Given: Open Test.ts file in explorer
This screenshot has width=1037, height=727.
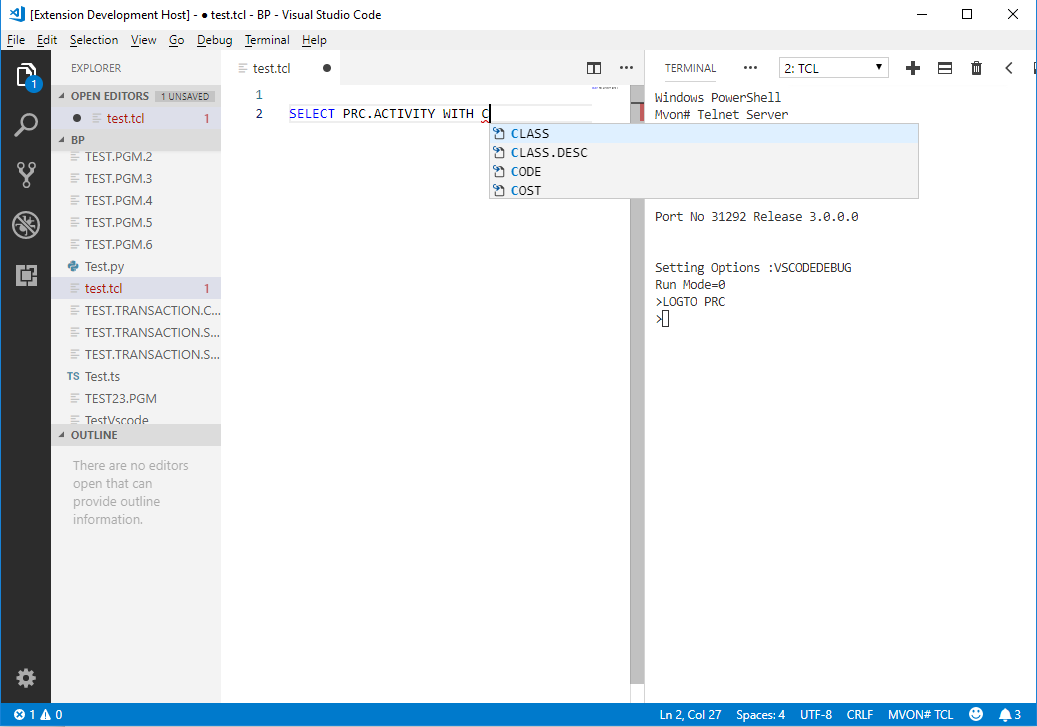Looking at the screenshot, I should click(136, 376).
